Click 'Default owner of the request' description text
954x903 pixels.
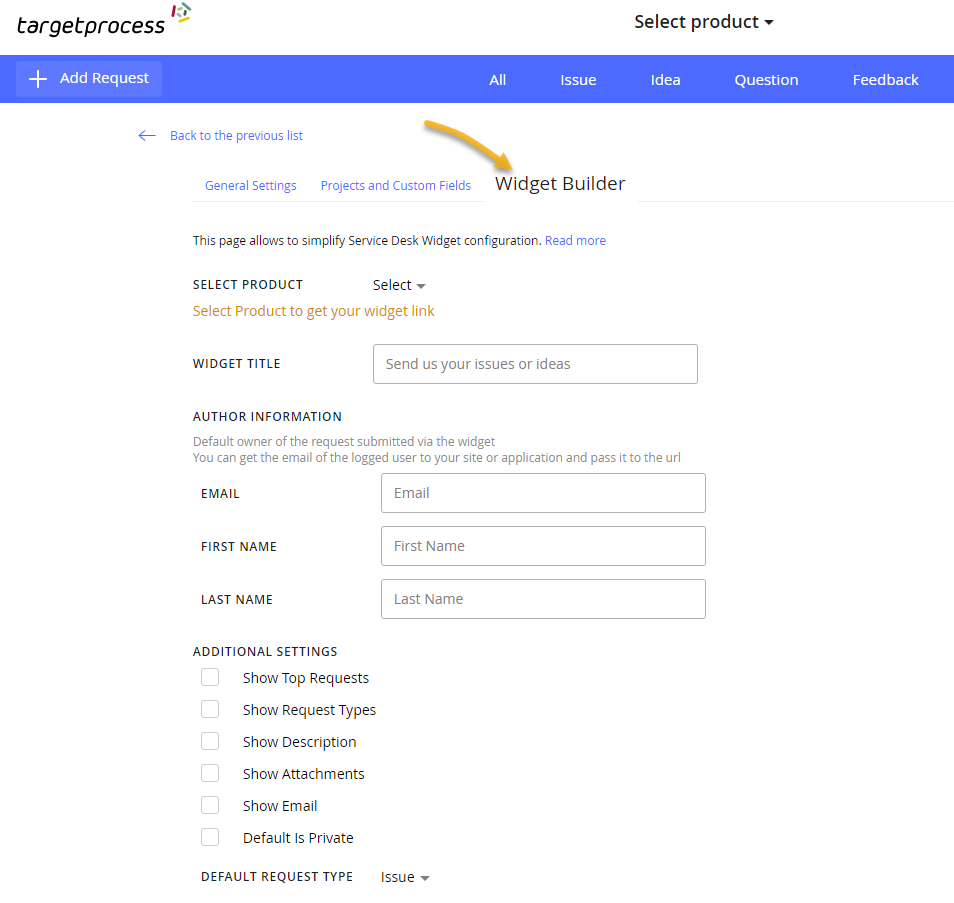344,442
